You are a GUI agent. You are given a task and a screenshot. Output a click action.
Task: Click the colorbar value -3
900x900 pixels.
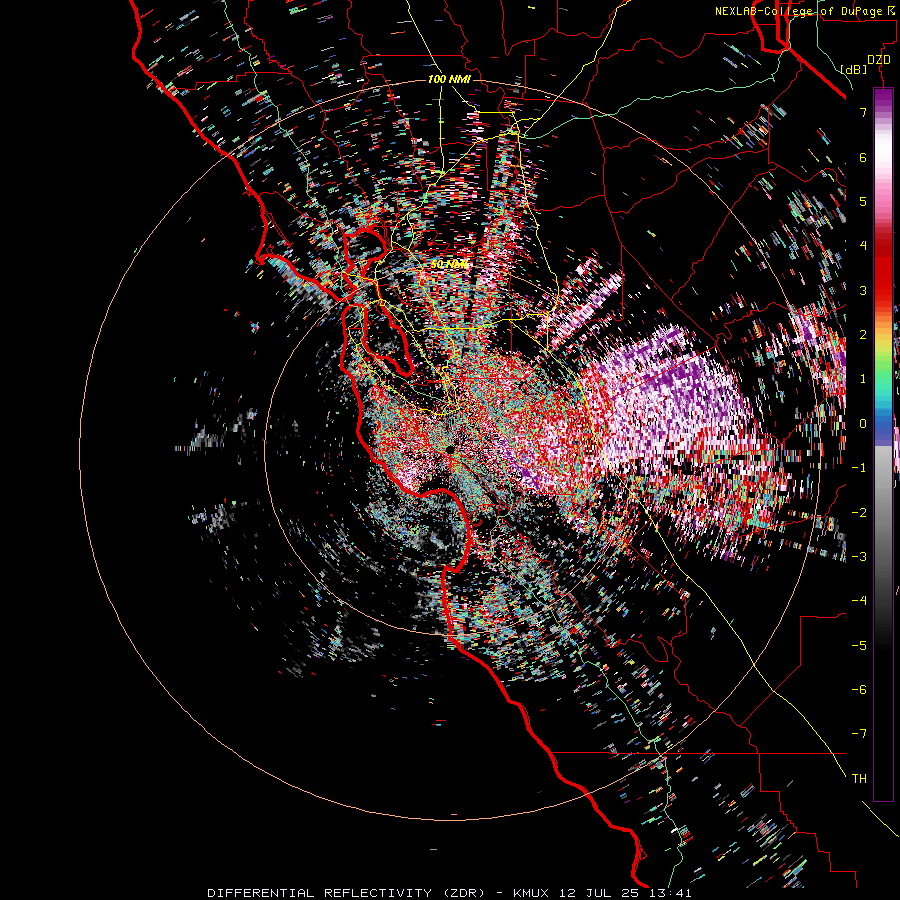[859, 557]
